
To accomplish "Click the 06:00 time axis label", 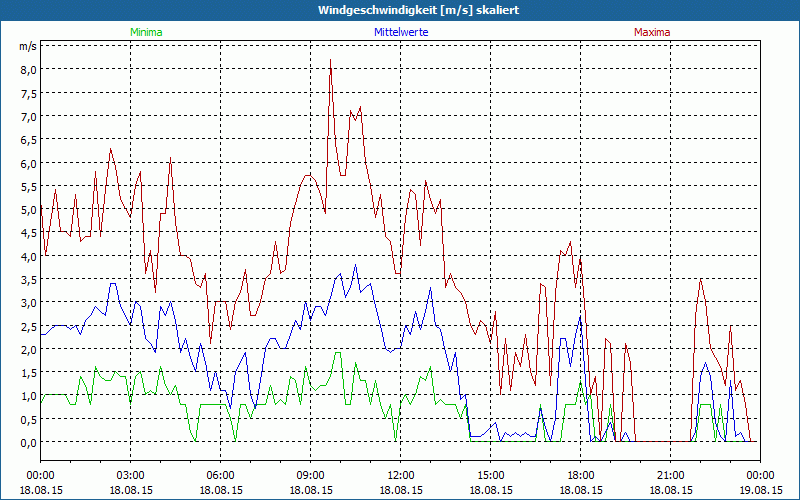I will pos(220,476).
